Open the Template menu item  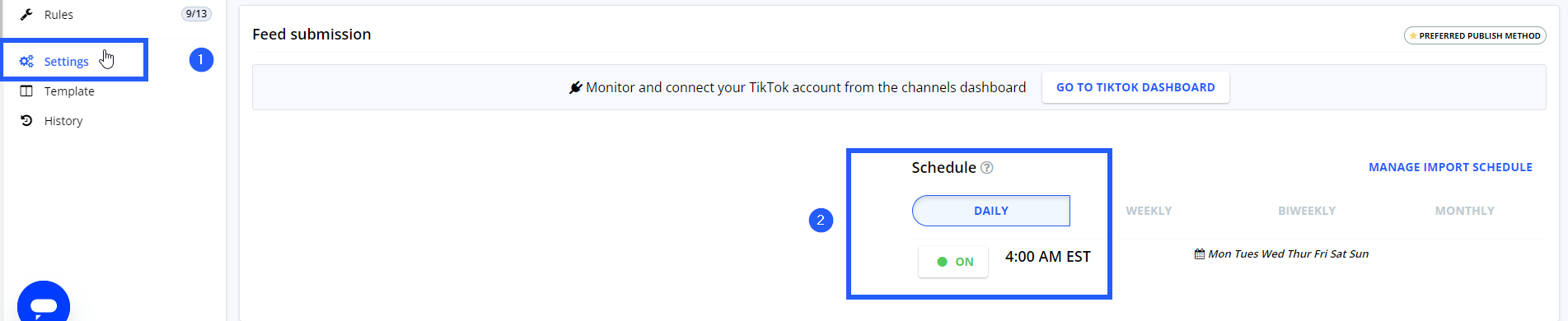pos(69,91)
